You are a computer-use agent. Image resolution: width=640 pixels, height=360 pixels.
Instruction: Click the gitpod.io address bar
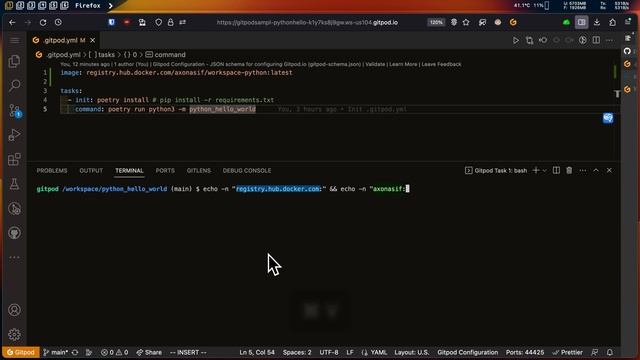click(307, 22)
